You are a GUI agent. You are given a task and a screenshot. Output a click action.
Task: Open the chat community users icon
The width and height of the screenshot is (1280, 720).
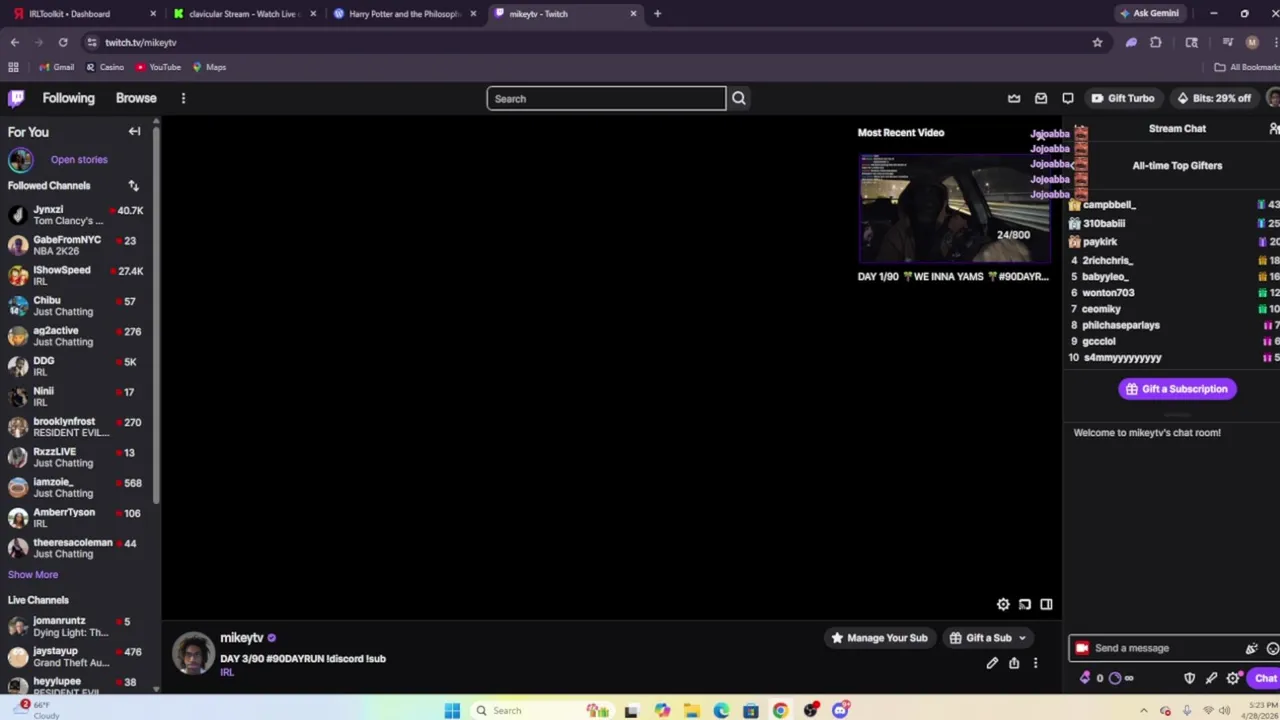tap(1274, 128)
